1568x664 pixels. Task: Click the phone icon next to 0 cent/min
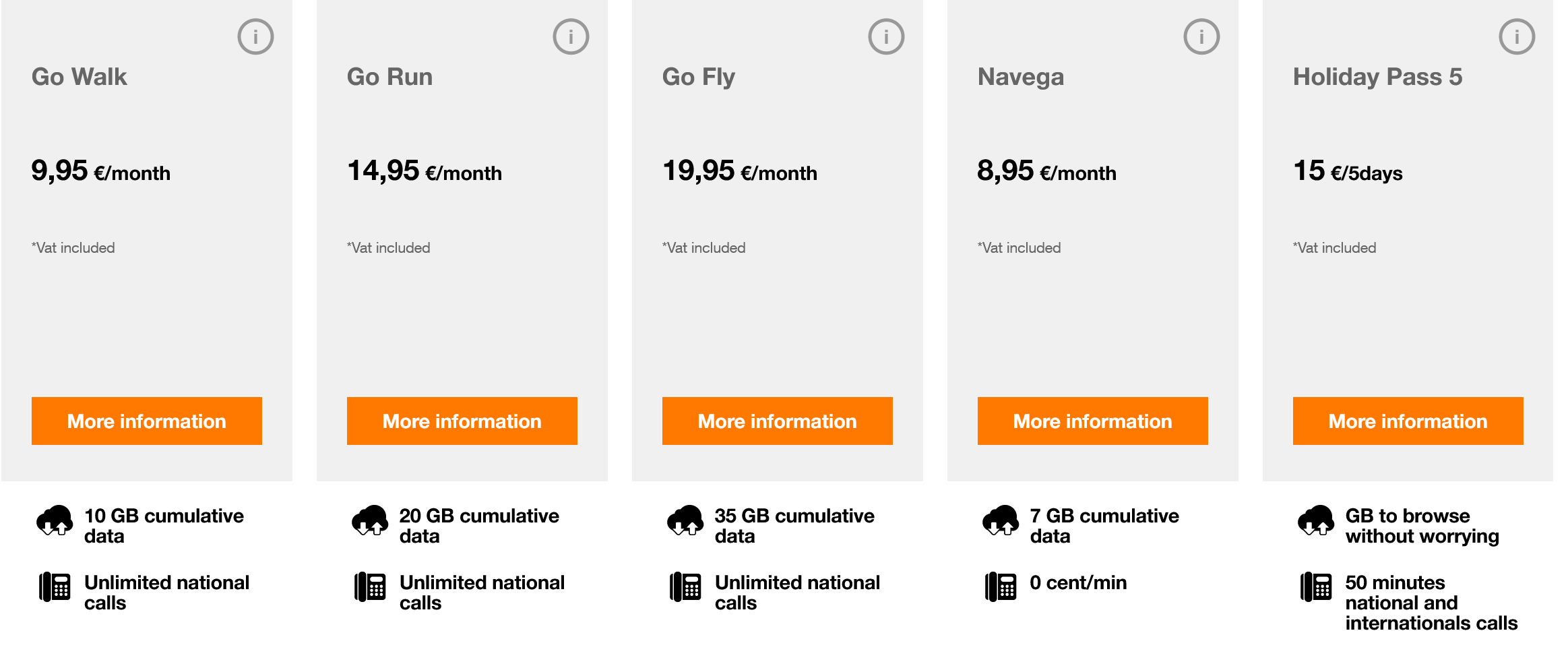1001,587
